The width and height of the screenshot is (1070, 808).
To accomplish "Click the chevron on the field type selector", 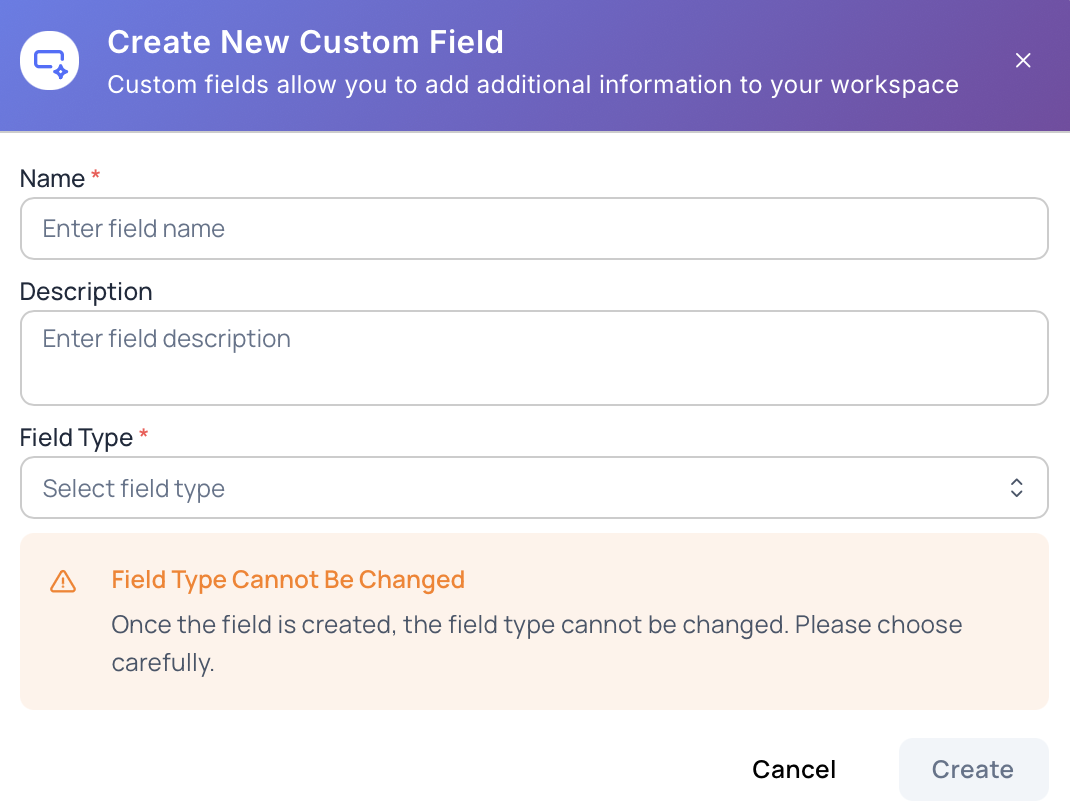I will (1016, 488).
